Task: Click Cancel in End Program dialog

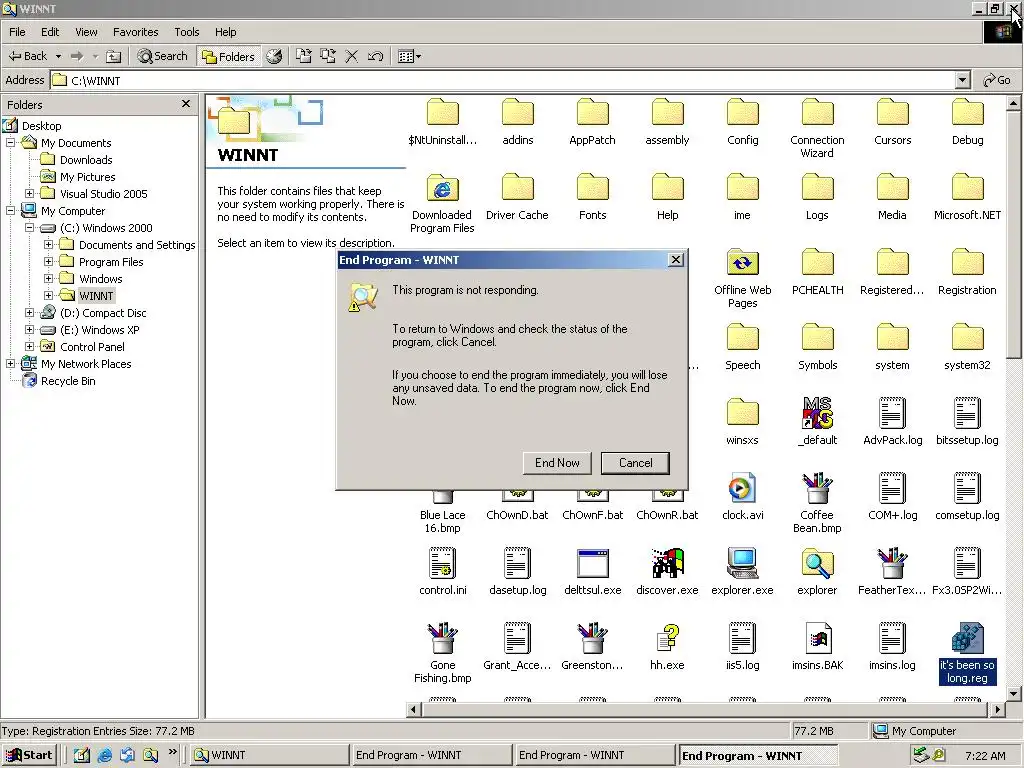Action: pyautogui.click(x=635, y=462)
